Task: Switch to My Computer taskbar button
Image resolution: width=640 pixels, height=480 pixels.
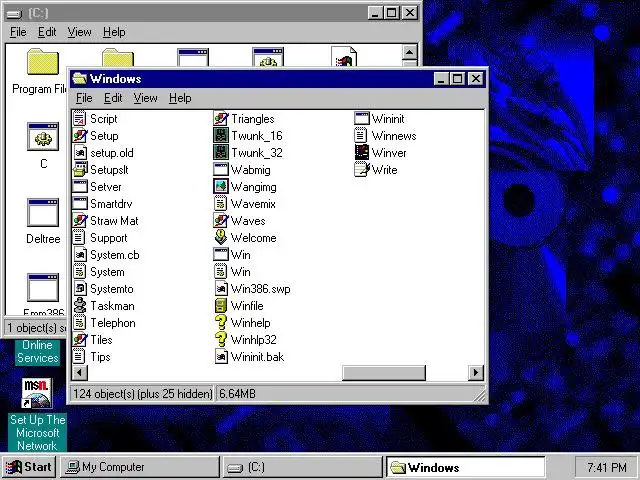Action: 140,467
